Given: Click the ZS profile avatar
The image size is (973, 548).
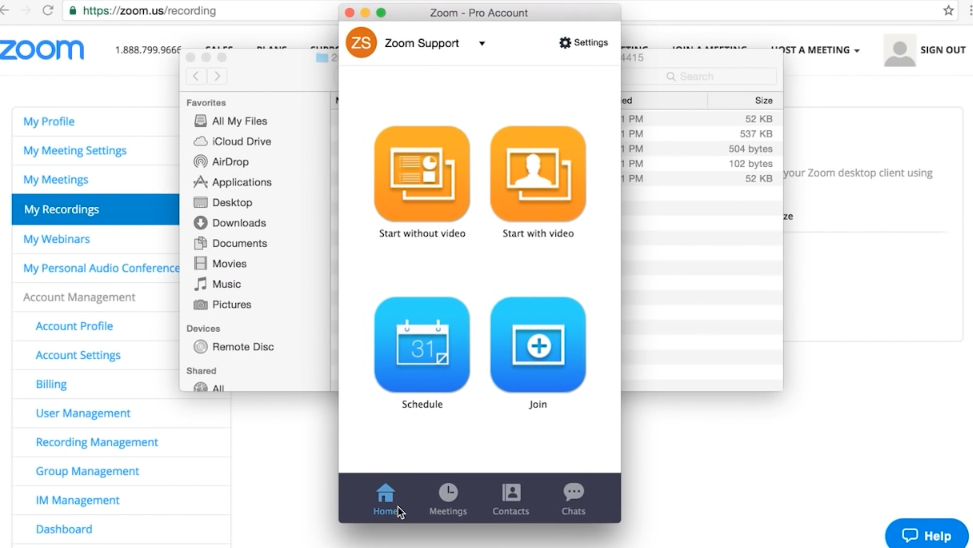Looking at the screenshot, I should tap(361, 43).
